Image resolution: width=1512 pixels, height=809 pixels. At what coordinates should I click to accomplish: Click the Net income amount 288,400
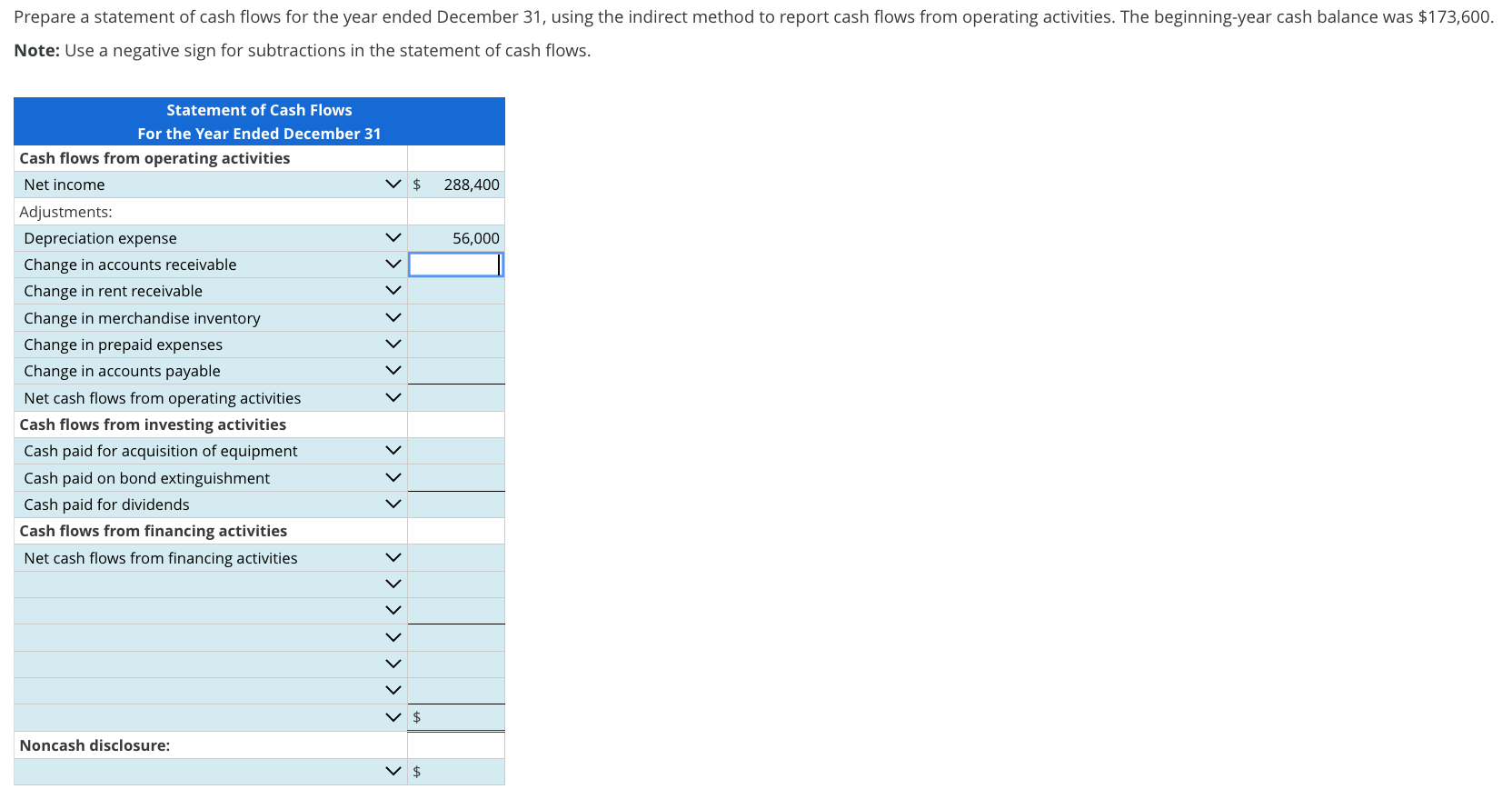pos(472,185)
